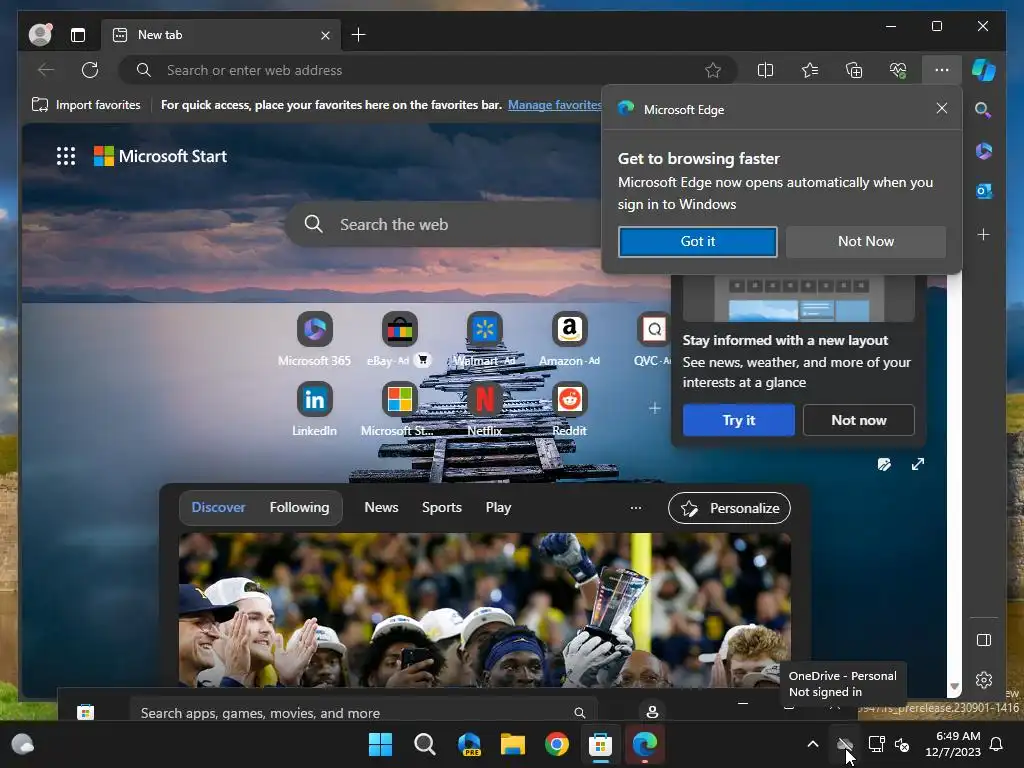Open the tab actions menu icon
The height and width of the screenshot is (768, 1024).
click(x=78, y=35)
